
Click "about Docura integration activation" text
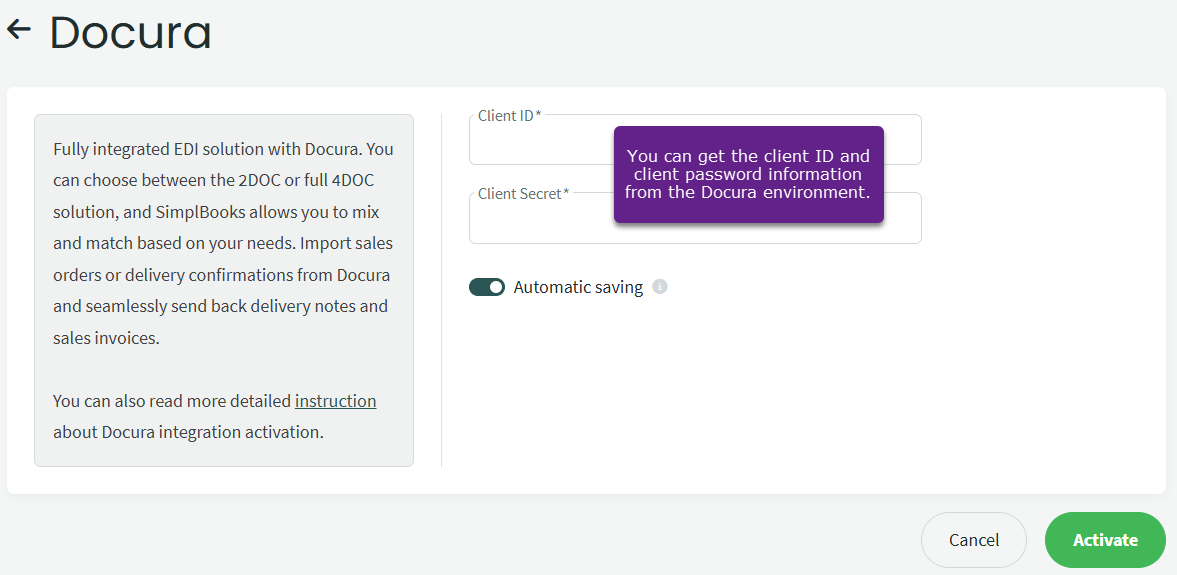pos(188,432)
